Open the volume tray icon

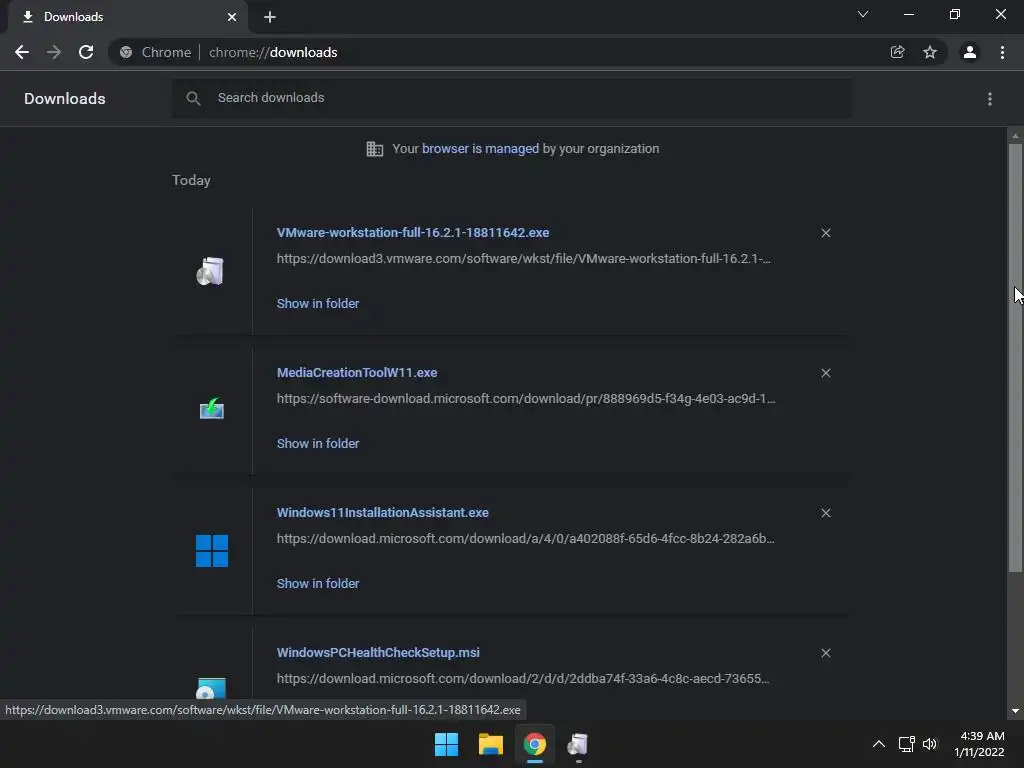click(930, 744)
